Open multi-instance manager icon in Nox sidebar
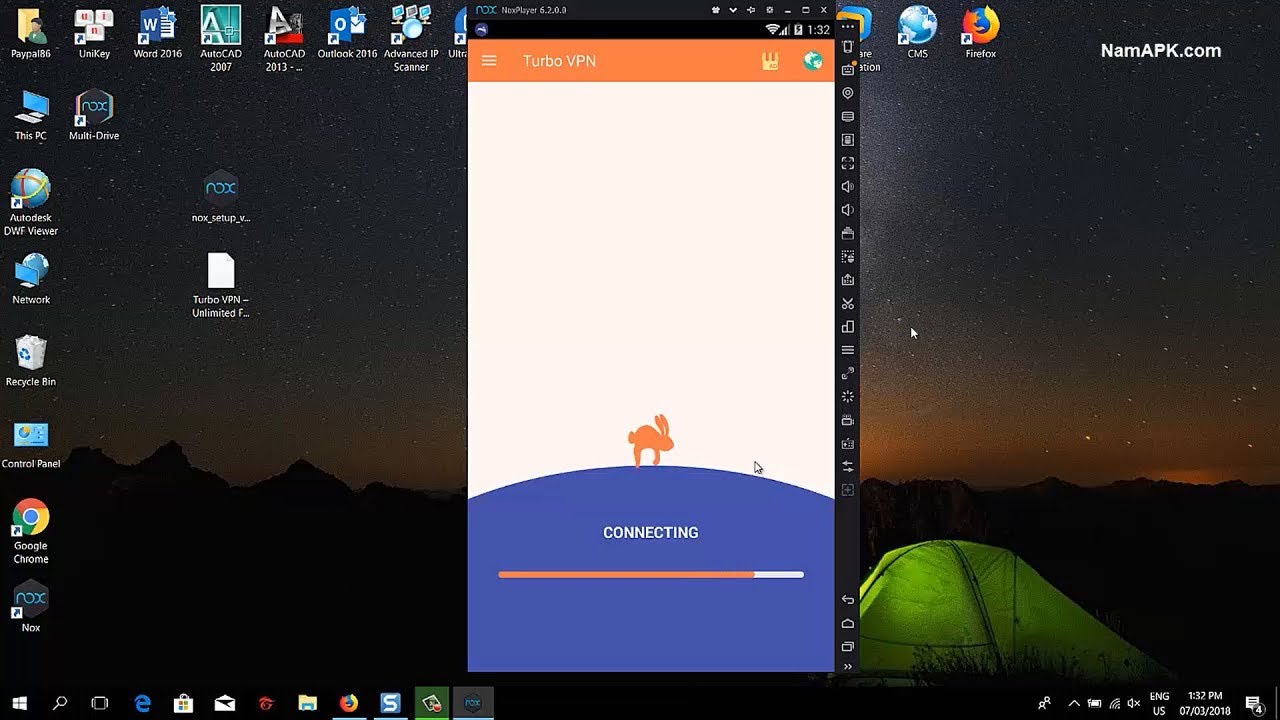 click(x=848, y=327)
